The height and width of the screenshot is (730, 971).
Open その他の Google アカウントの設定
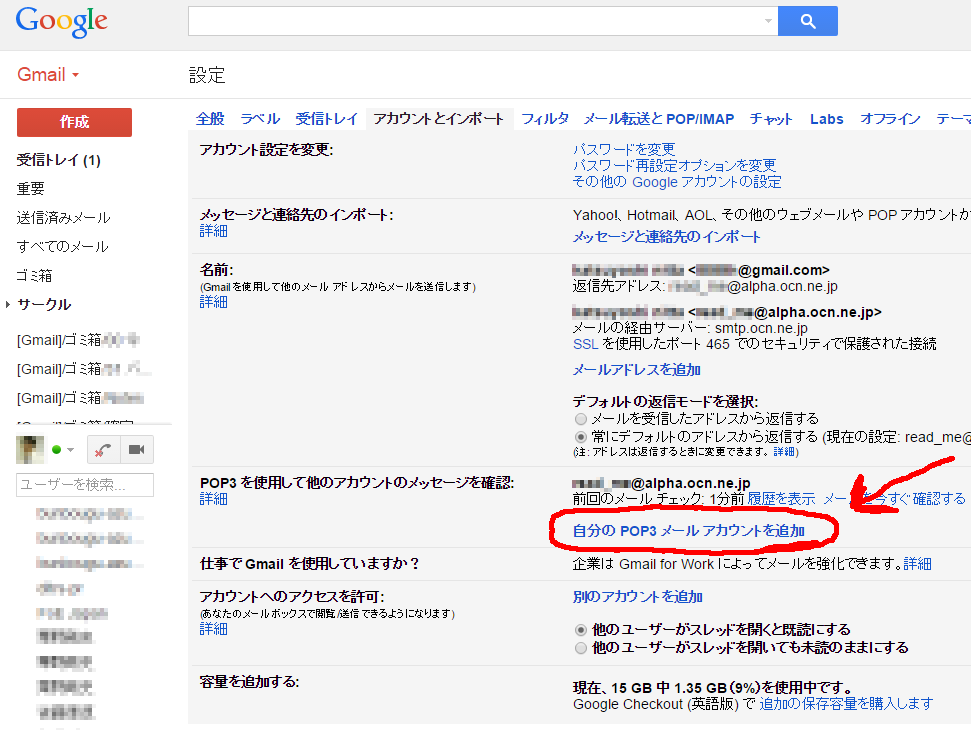pos(677,181)
